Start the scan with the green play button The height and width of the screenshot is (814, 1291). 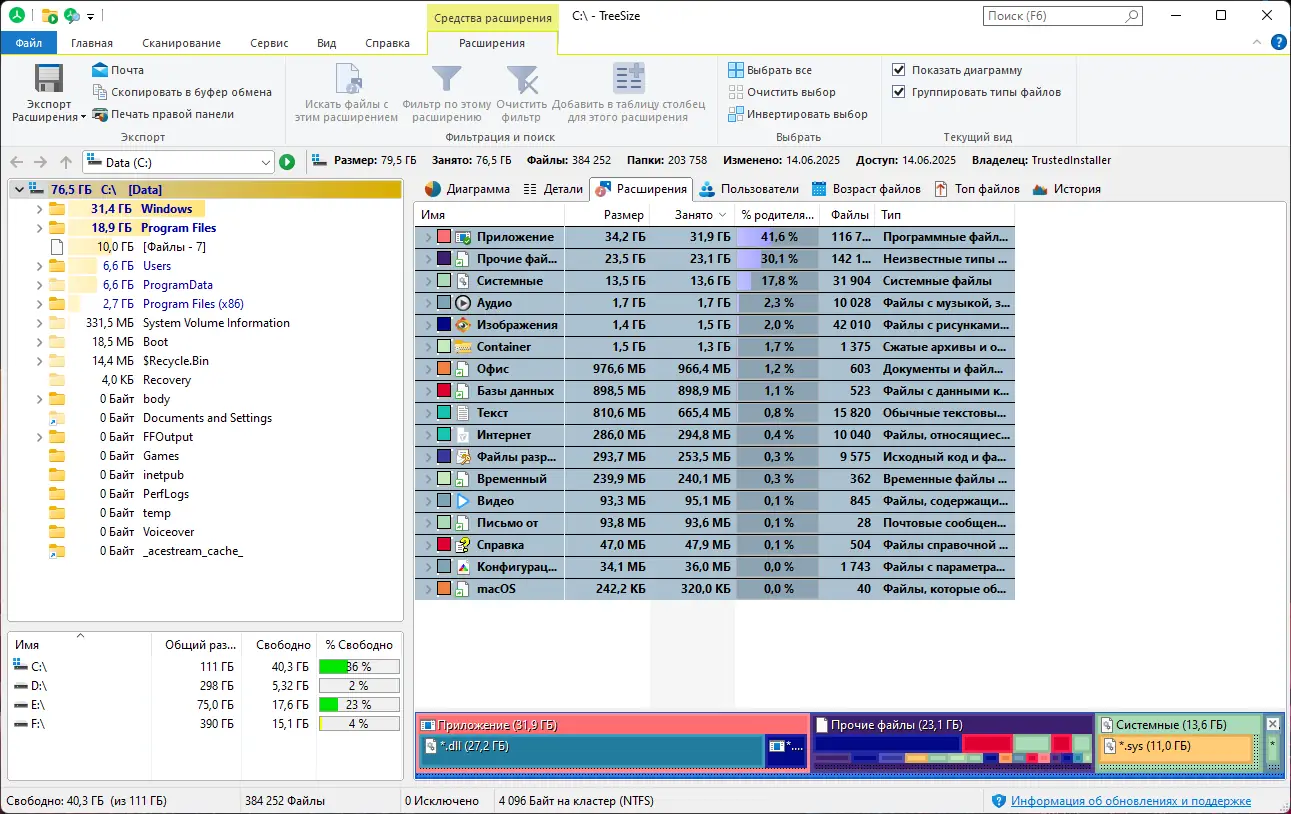click(x=287, y=162)
